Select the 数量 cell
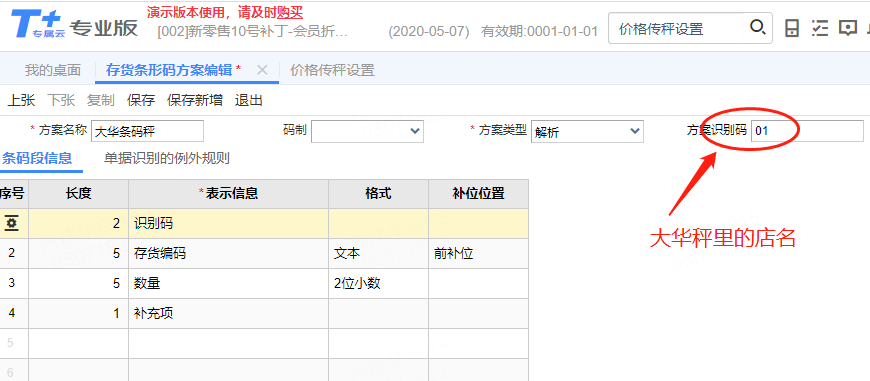The height and width of the screenshot is (381, 870). point(229,283)
